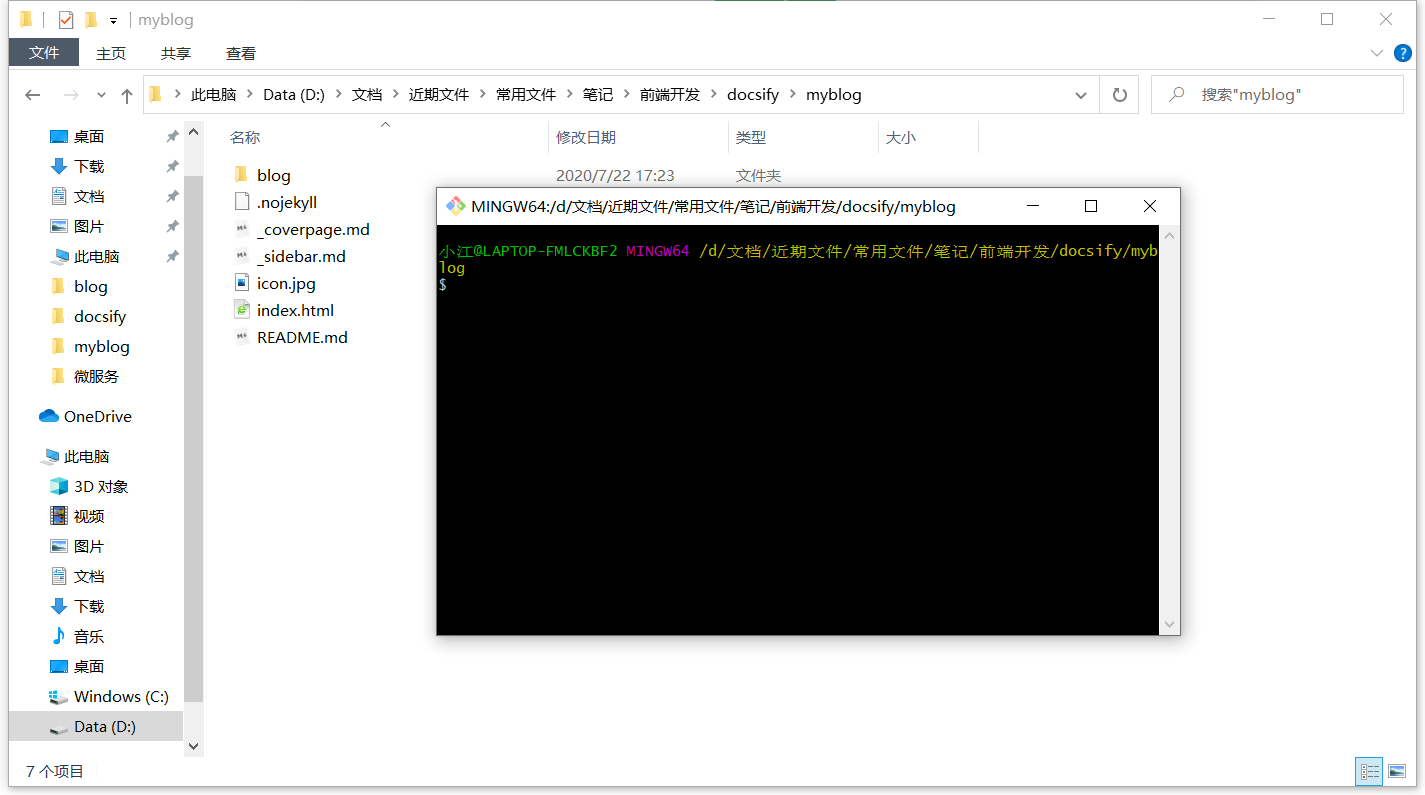Switch file list to large icons view
The height and width of the screenshot is (795, 1425).
point(1397,771)
